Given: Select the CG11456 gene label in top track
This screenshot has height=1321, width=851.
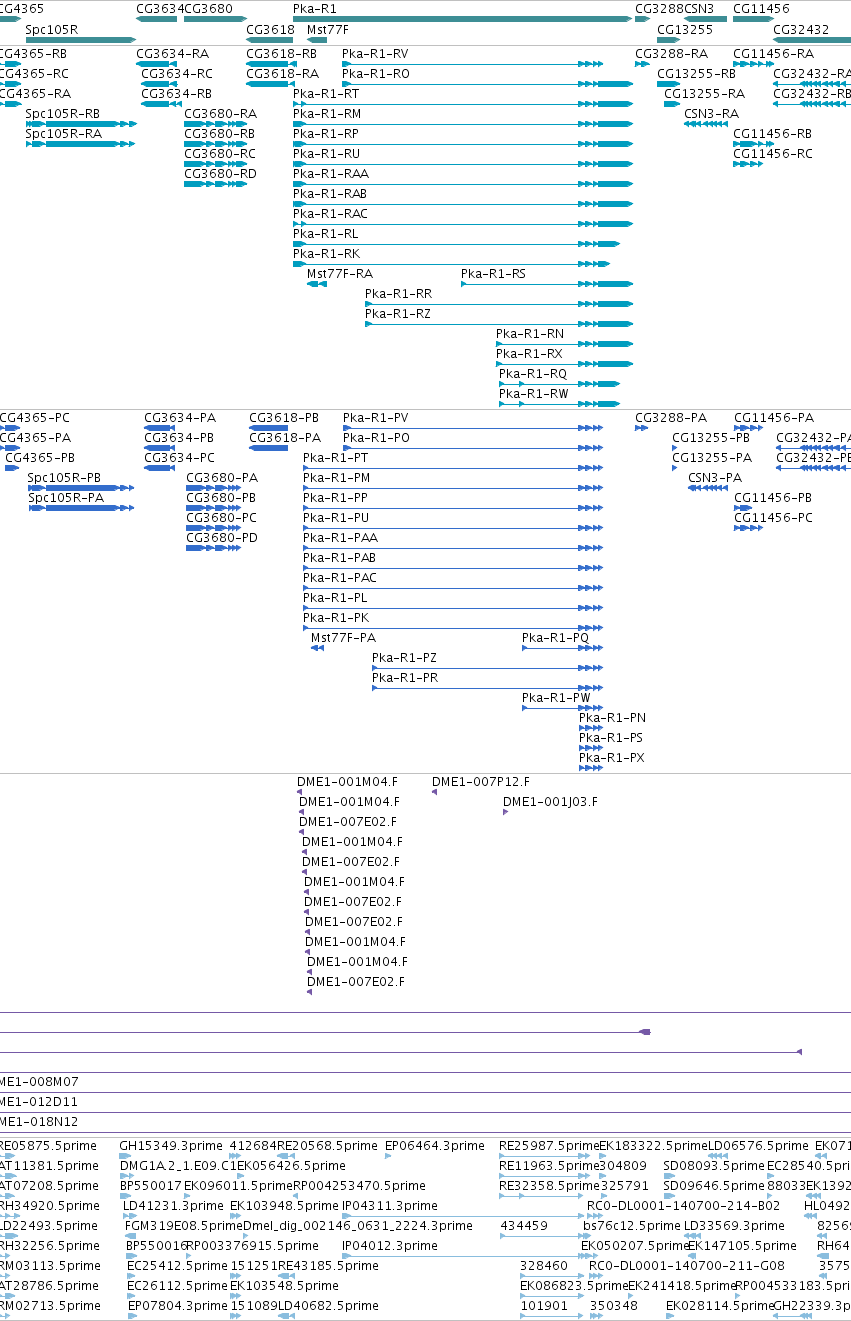Looking at the screenshot, I should pyautogui.click(x=761, y=9).
